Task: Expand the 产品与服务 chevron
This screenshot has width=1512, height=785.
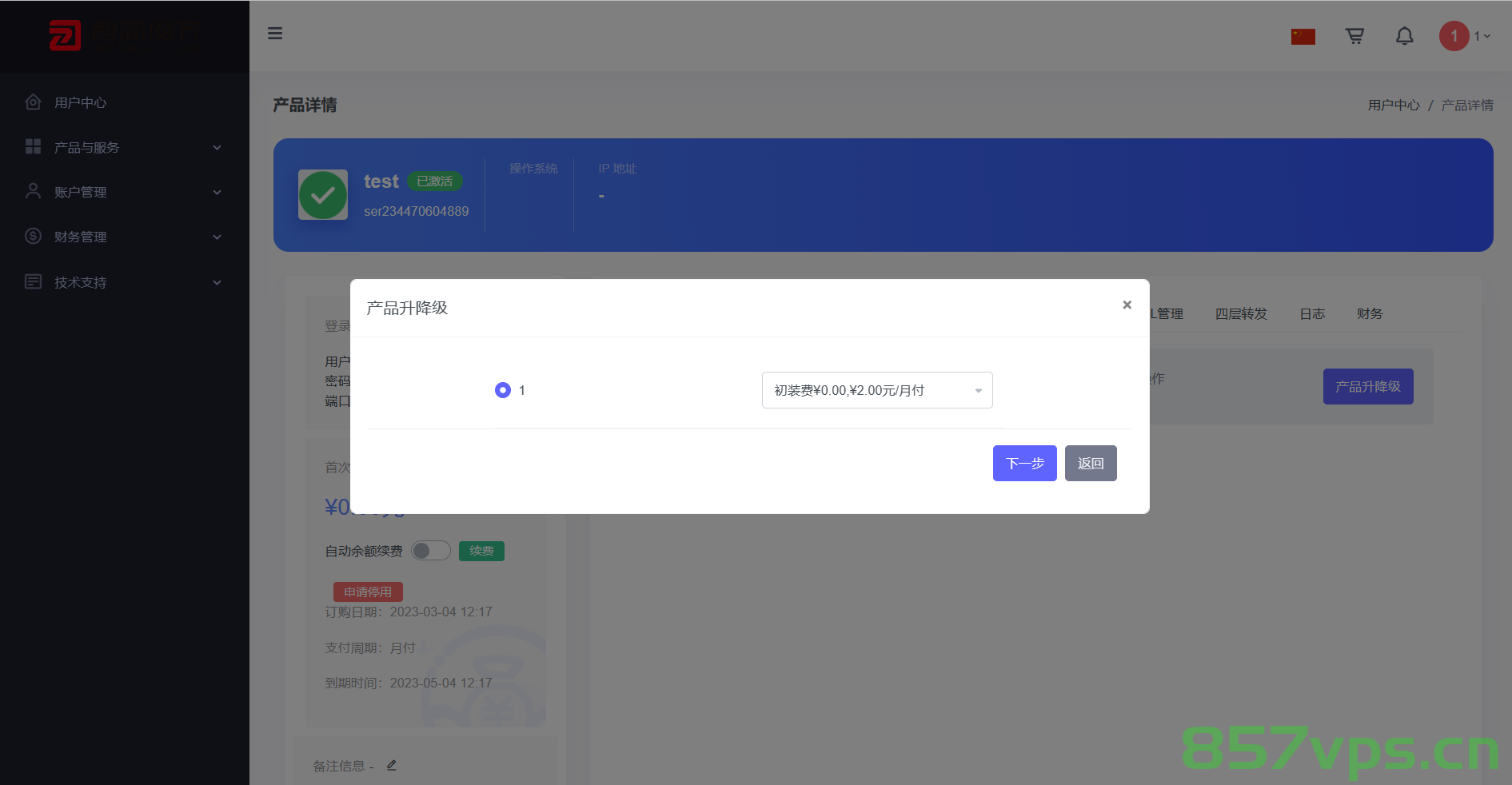Action: click(x=217, y=148)
